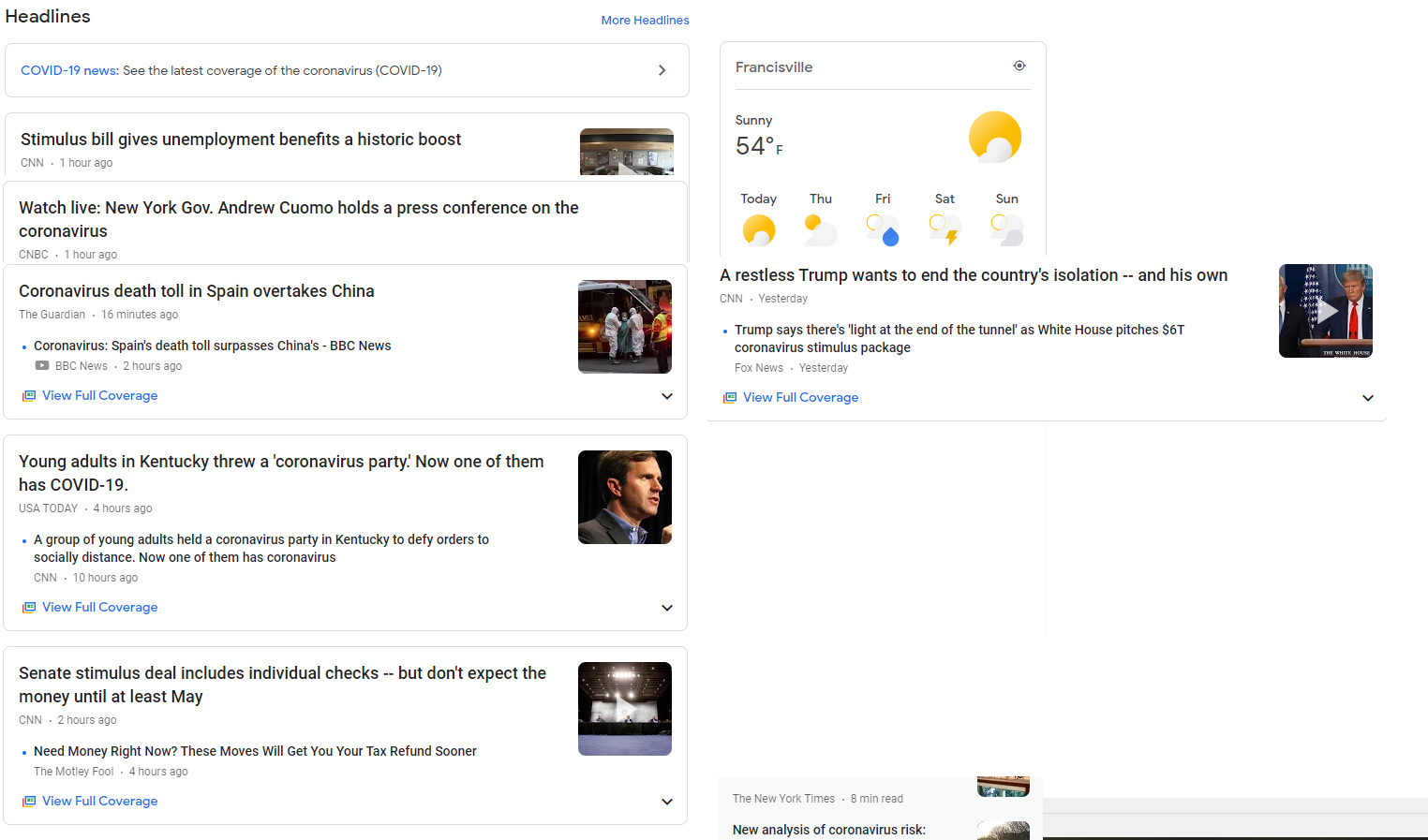This screenshot has width=1428, height=840.
Task: Open the Spain ambulance story thumbnail
Action: [x=625, y=327]
